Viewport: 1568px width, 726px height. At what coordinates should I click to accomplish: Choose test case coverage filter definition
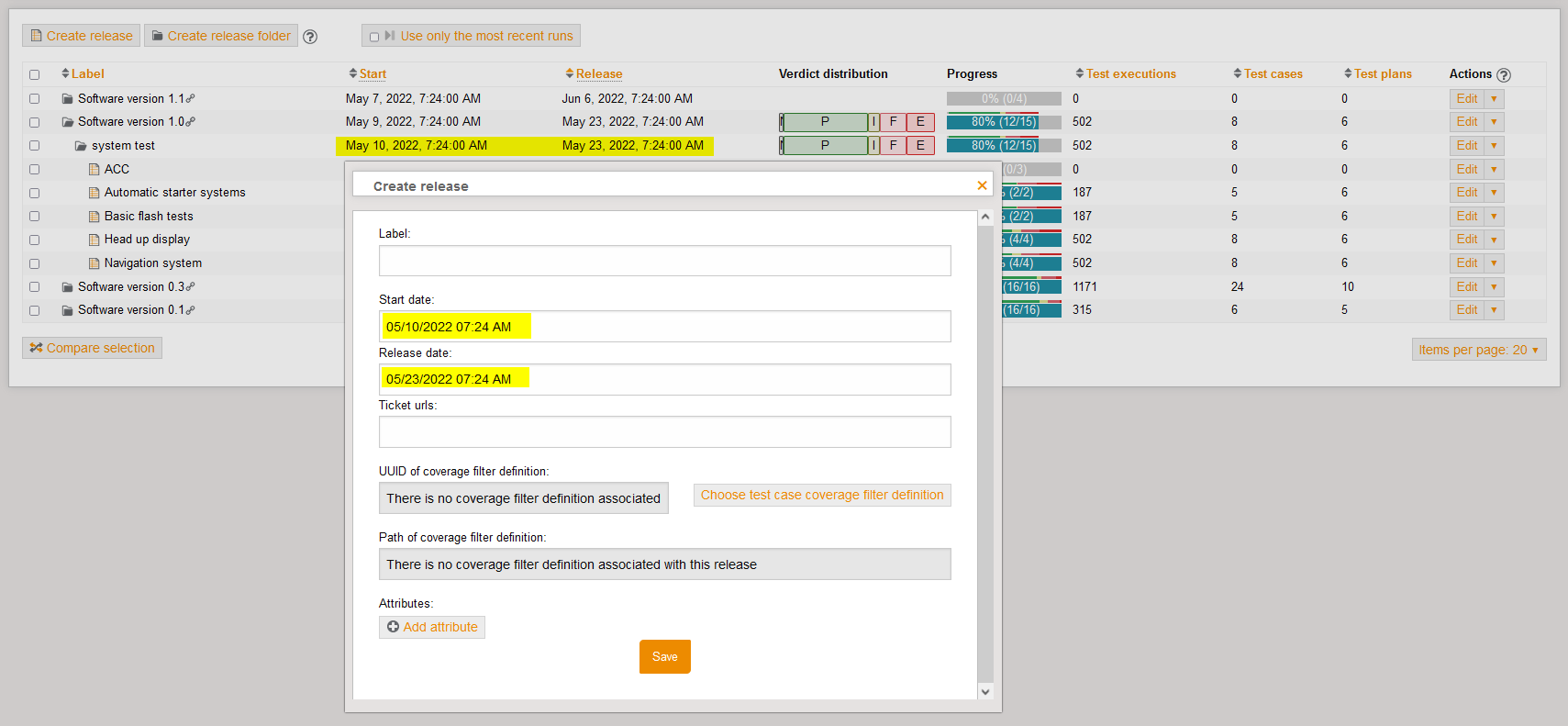tap(822, 495)
